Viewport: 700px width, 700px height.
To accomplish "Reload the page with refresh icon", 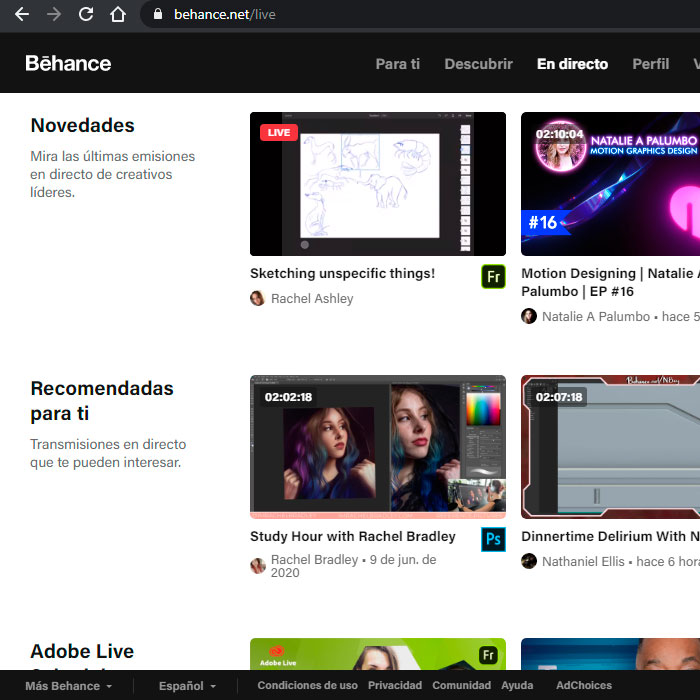I will coord(86,14).
